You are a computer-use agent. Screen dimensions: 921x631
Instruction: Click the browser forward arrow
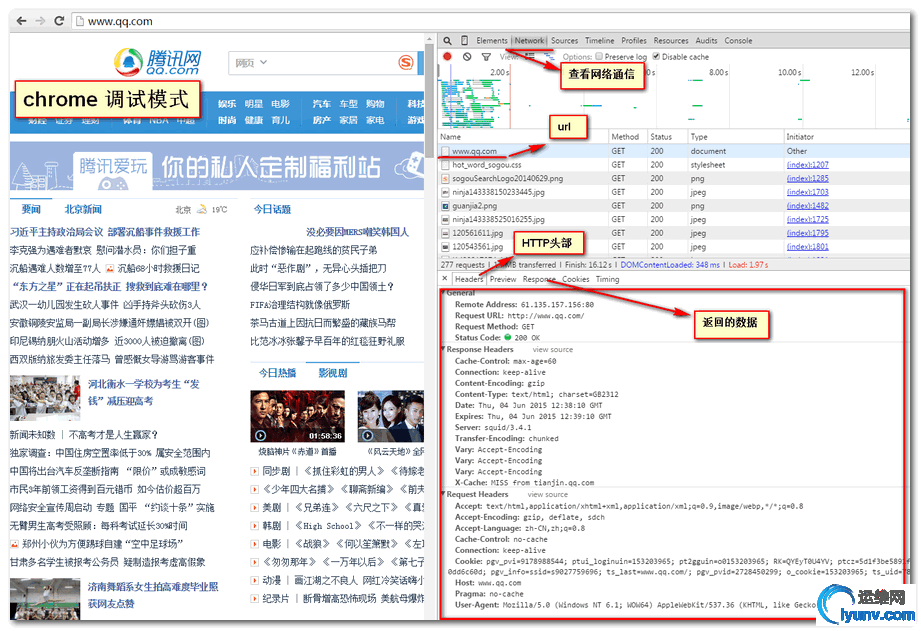point(40,21)
